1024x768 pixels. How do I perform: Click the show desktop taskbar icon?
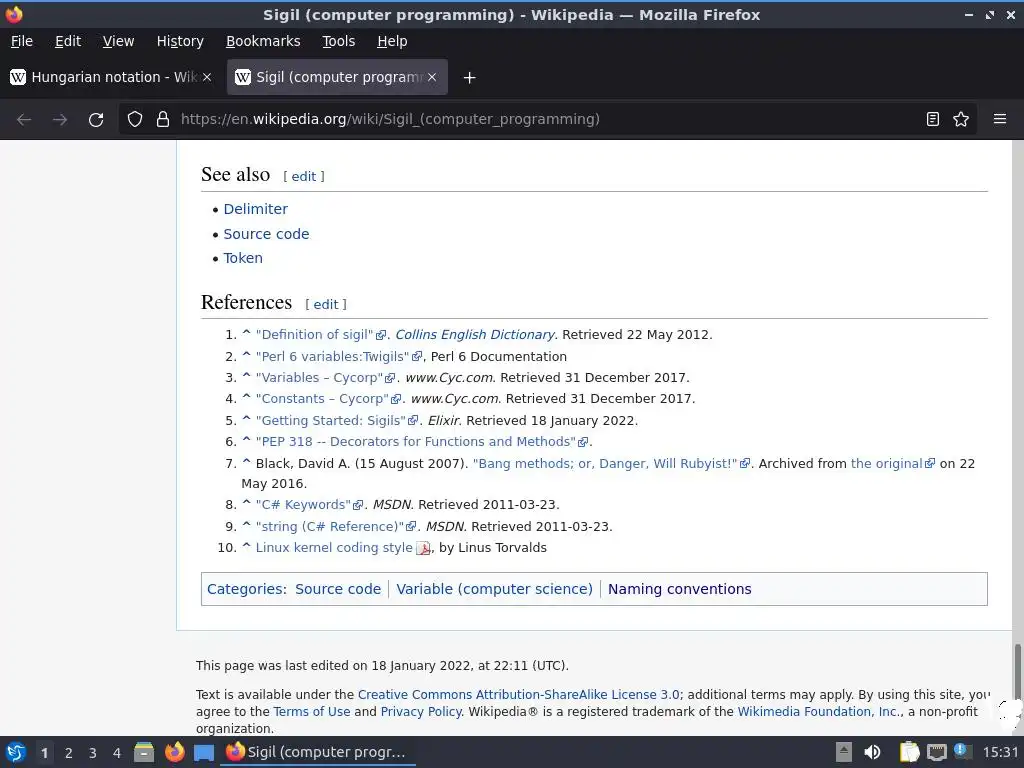tap(204, 753)
